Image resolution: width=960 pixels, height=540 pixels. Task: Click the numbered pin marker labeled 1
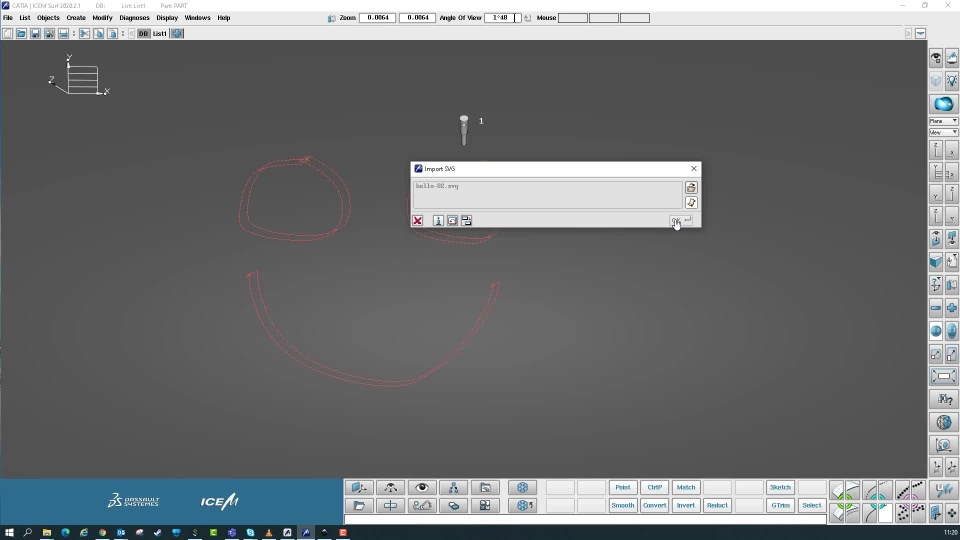click(x=464, y=130)
